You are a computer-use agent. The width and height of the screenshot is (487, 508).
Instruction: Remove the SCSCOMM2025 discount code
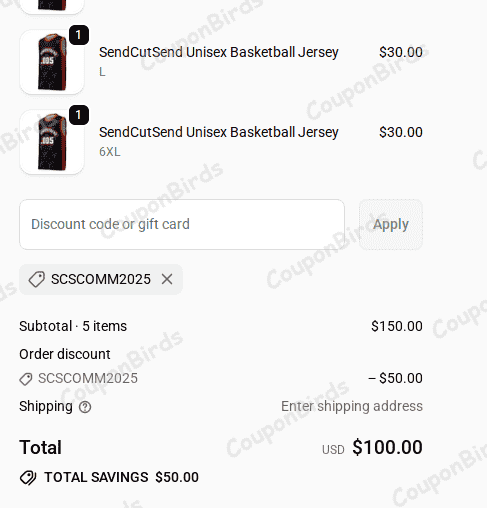click(x=167, y=279)
